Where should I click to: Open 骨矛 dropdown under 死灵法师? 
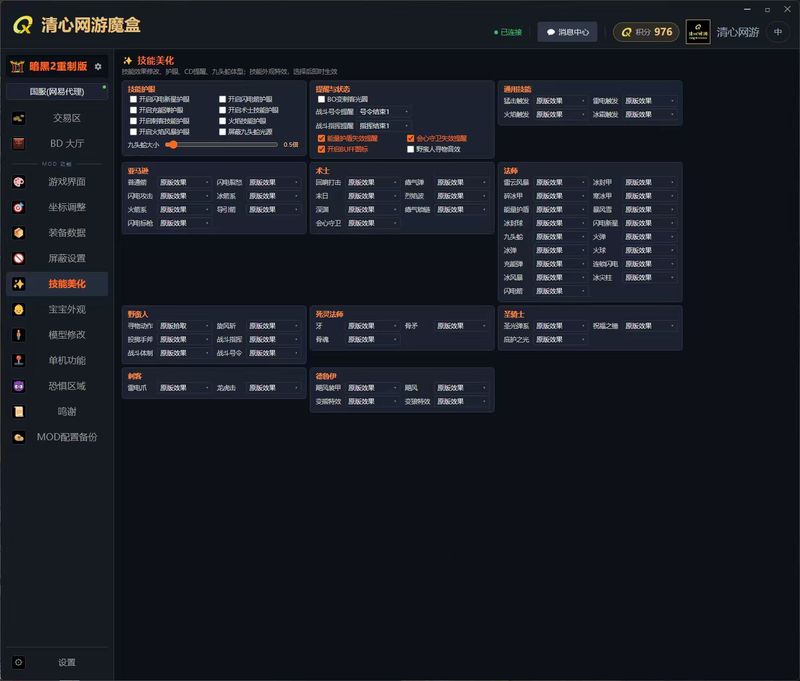click(461, 326)
